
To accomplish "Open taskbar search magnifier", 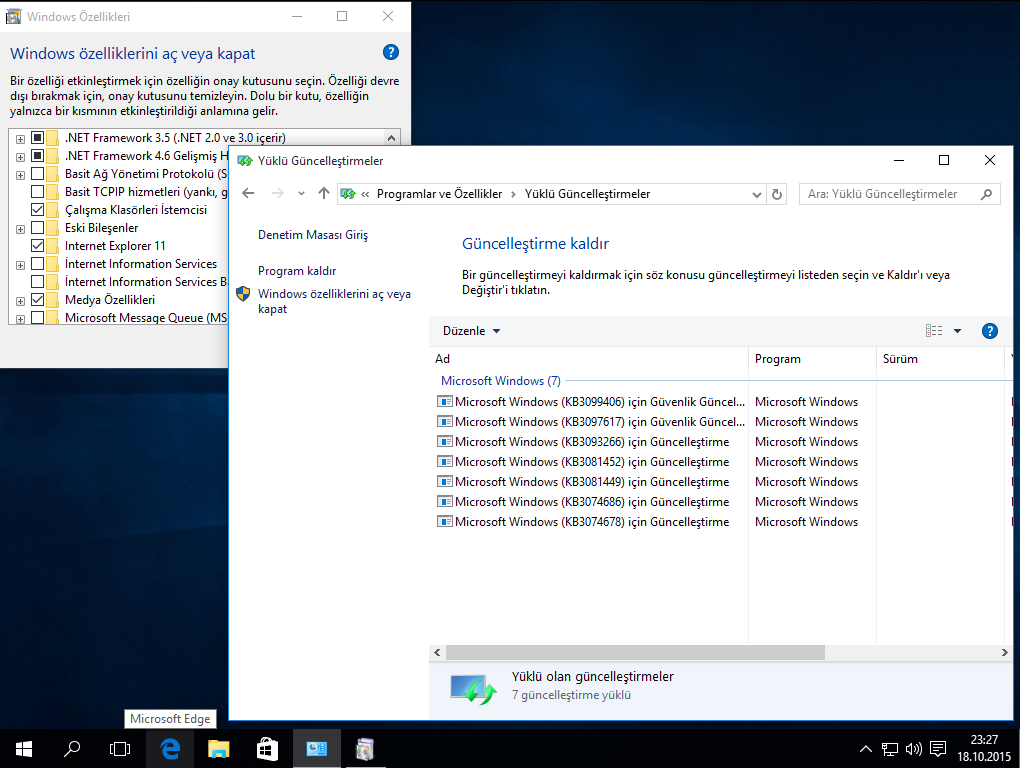I will click(72, 749).
